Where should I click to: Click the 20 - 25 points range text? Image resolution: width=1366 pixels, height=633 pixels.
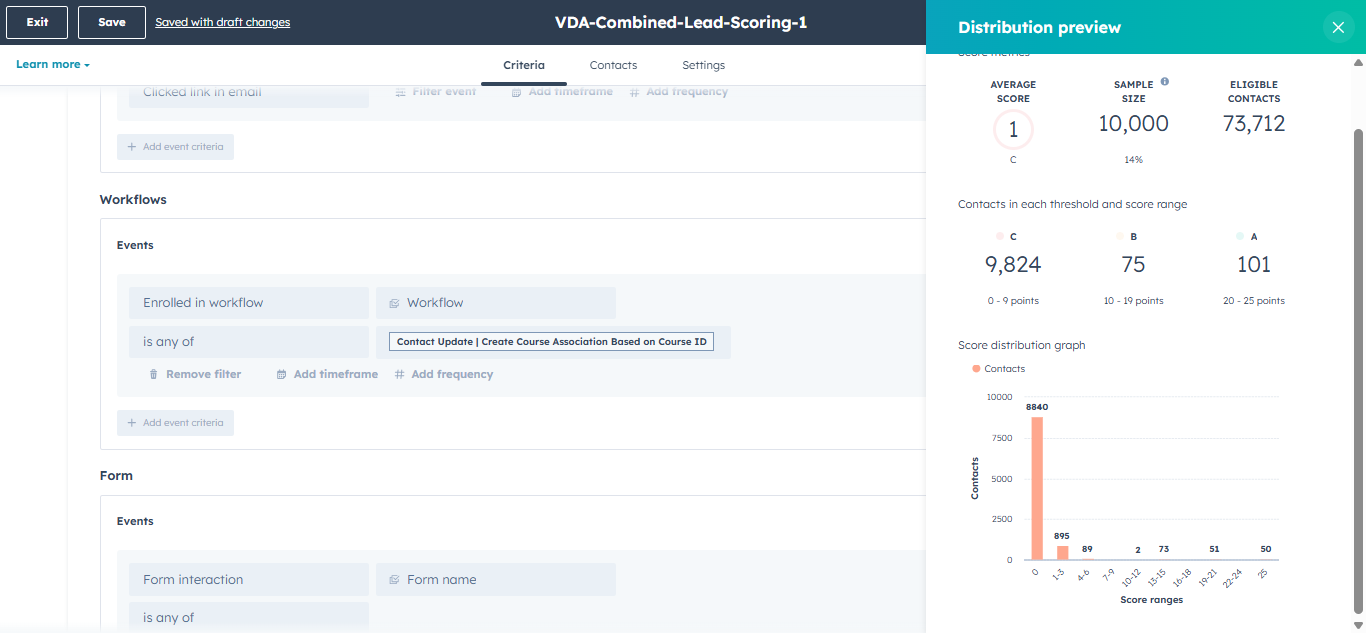click(x=1254, y=301)
